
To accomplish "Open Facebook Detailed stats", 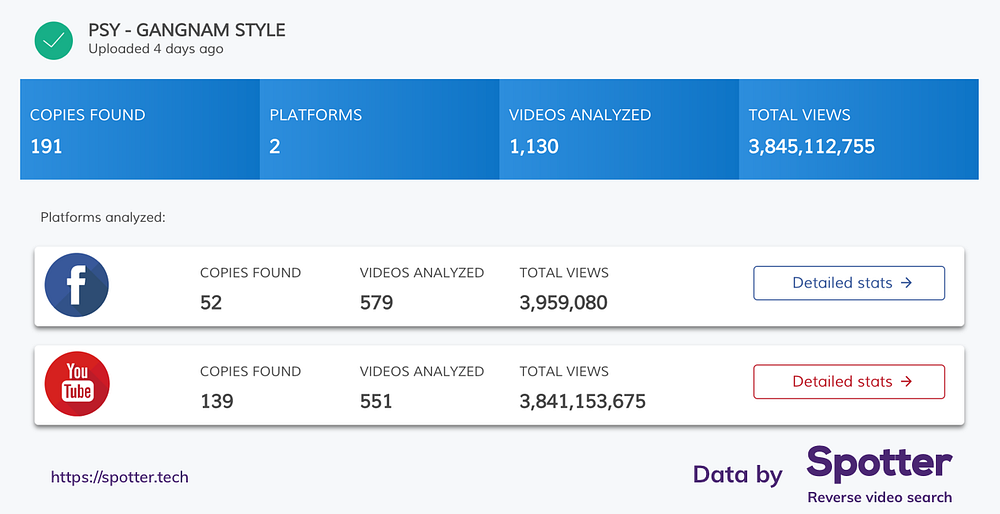I will click(x=849, y=283).
